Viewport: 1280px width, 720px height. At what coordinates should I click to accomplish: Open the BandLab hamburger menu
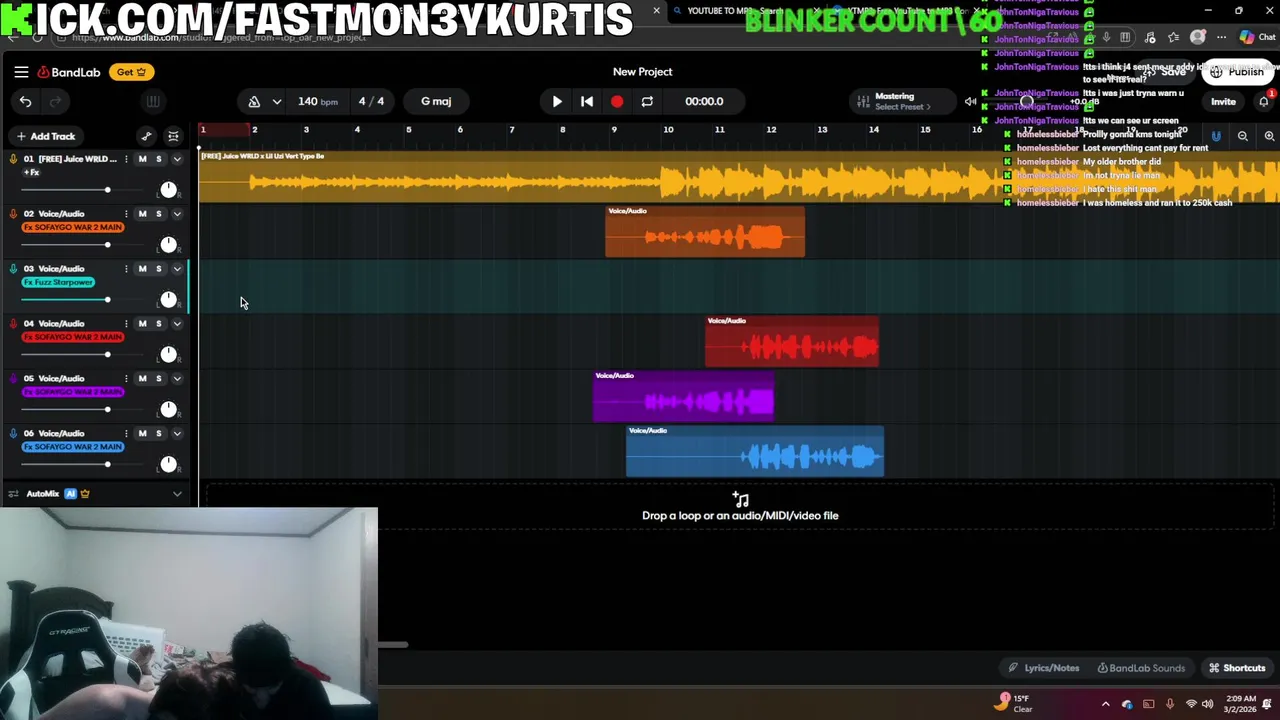click(x=21, y=72)
